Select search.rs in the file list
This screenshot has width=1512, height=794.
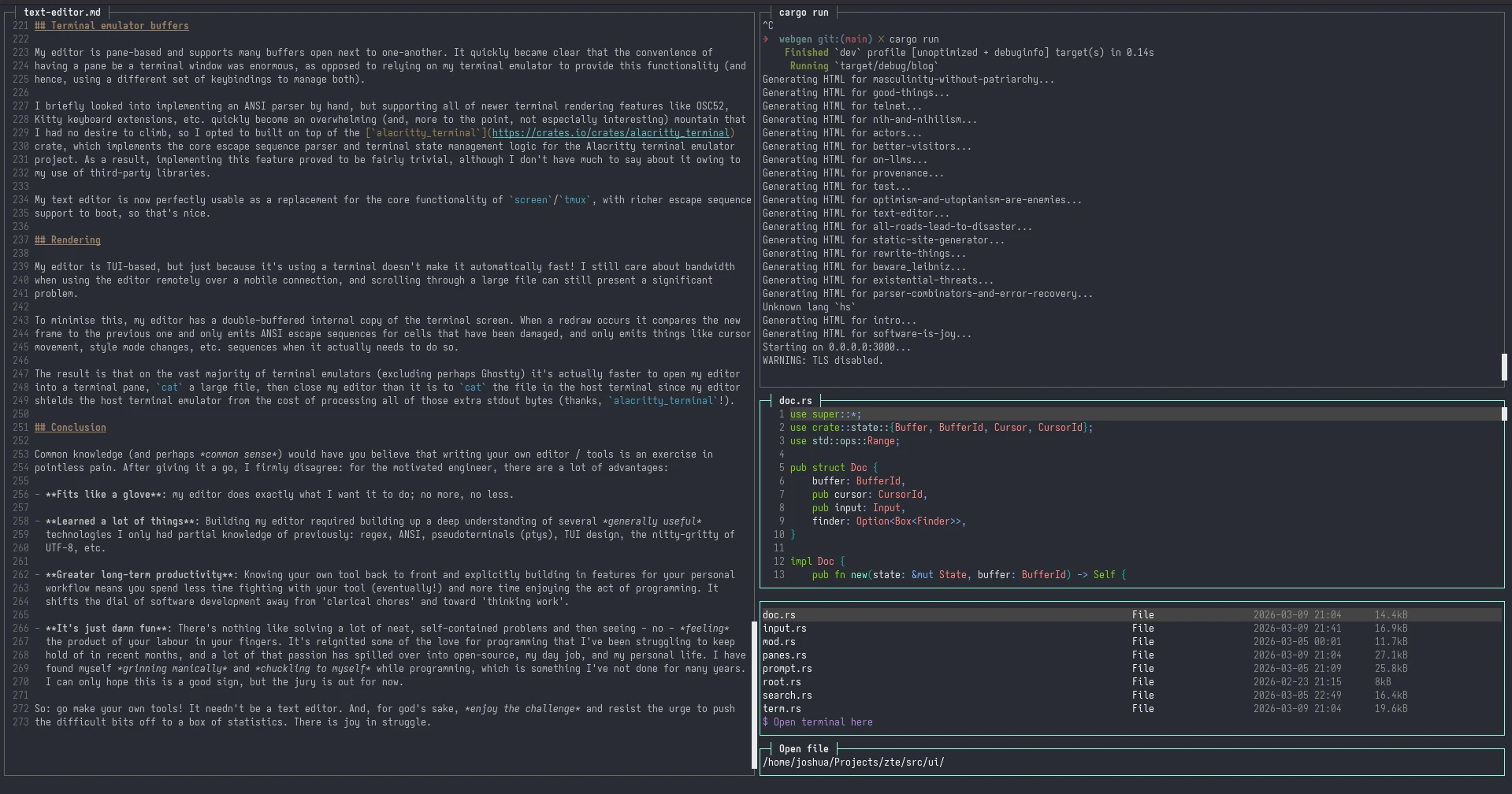787,695
